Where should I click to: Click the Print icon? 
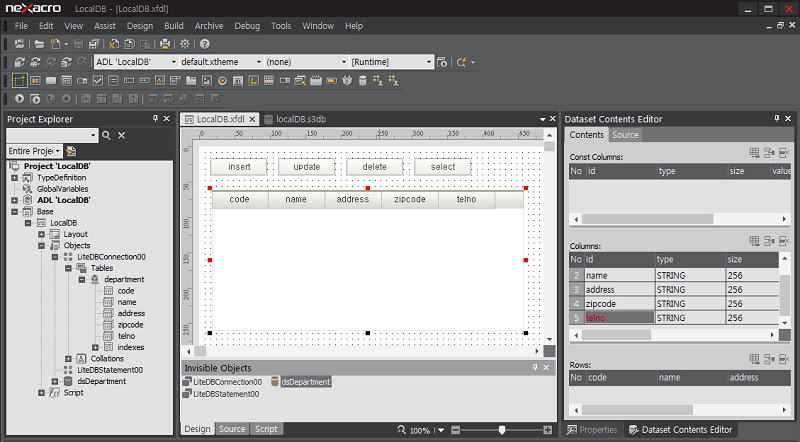[165, 44]
